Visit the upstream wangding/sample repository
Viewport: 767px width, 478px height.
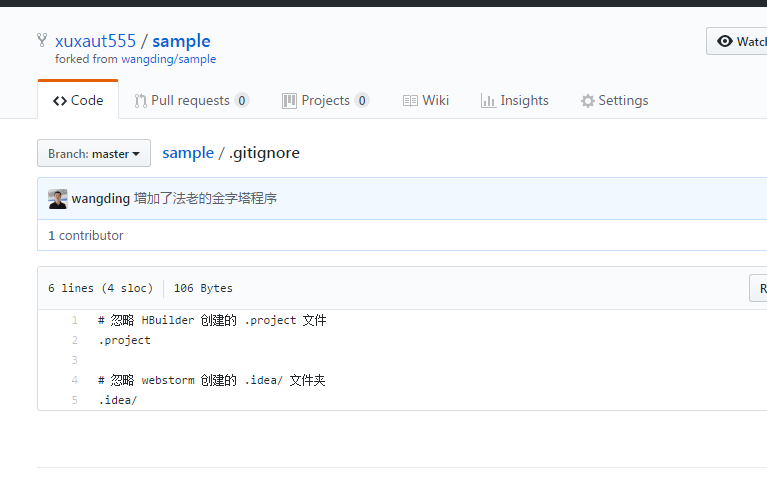pos(169,59)
